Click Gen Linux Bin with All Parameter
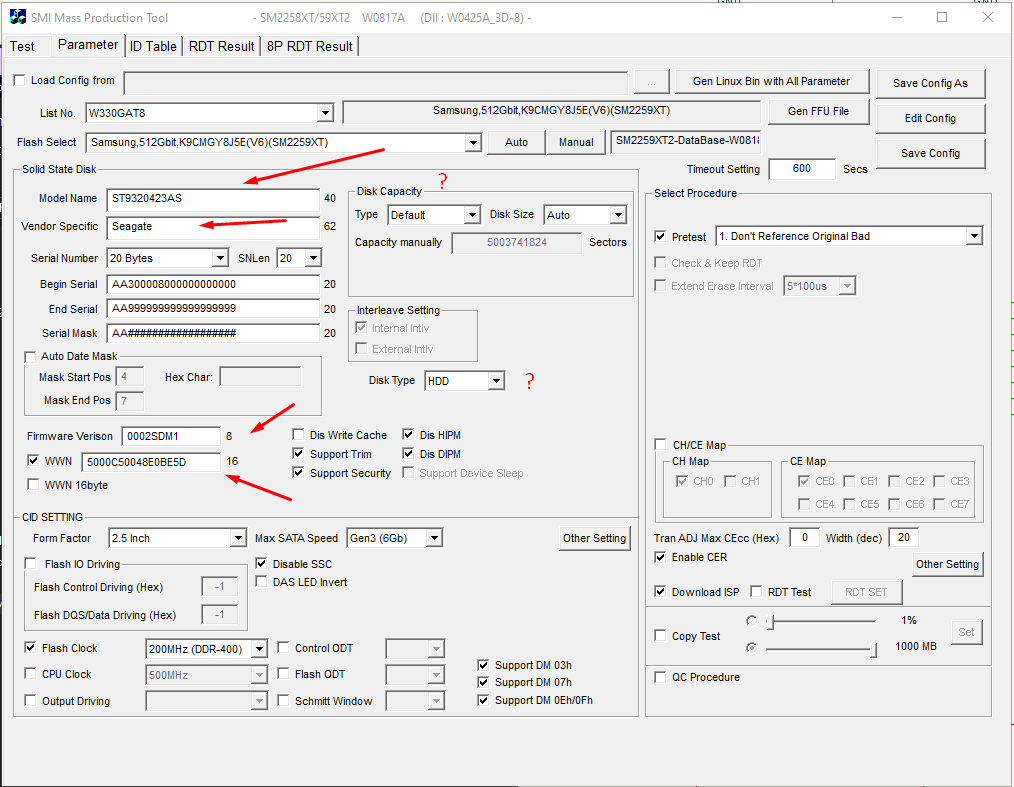1014x787 pixels. click(x=772, y=81)
